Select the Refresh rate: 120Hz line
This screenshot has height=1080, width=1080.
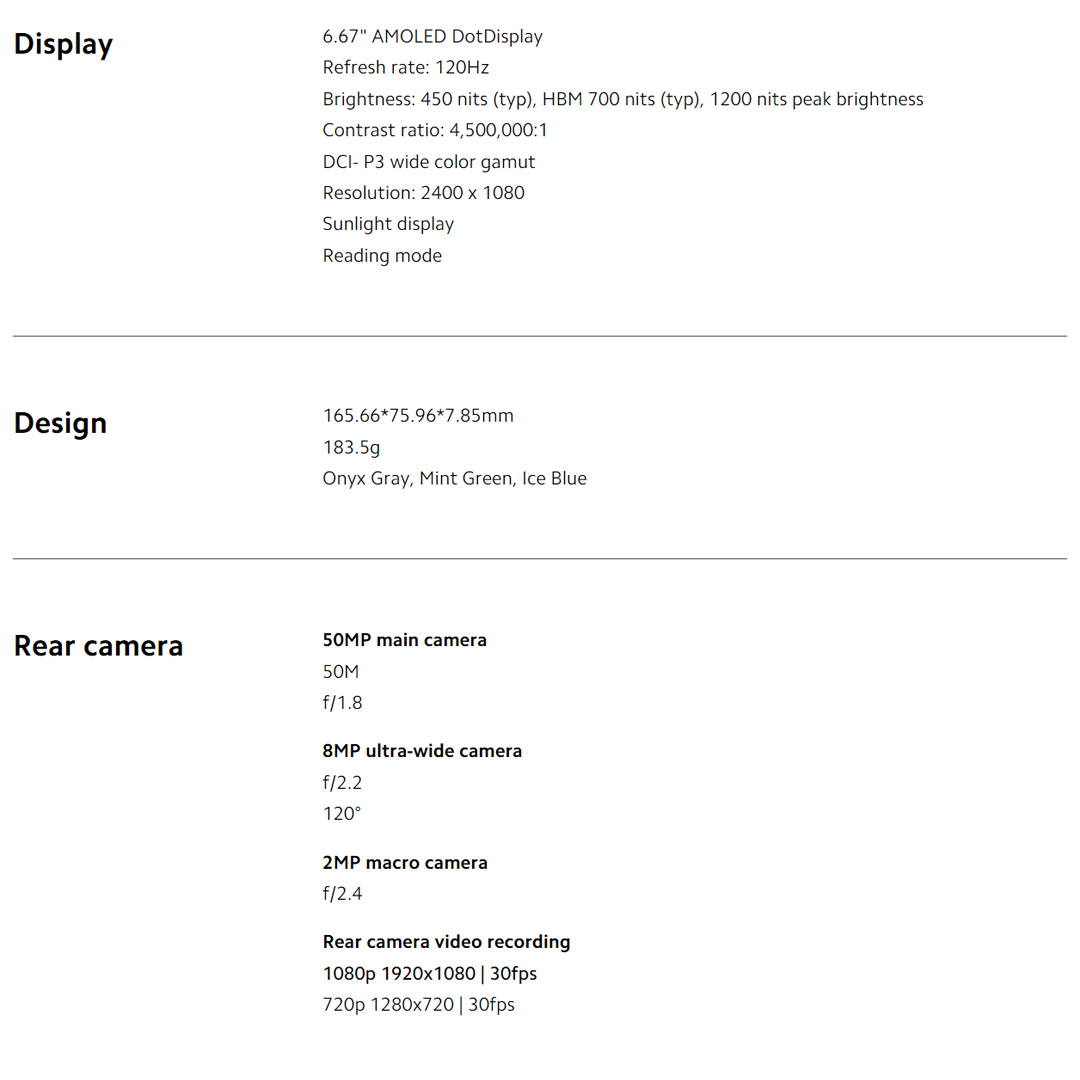click(405, 68)
